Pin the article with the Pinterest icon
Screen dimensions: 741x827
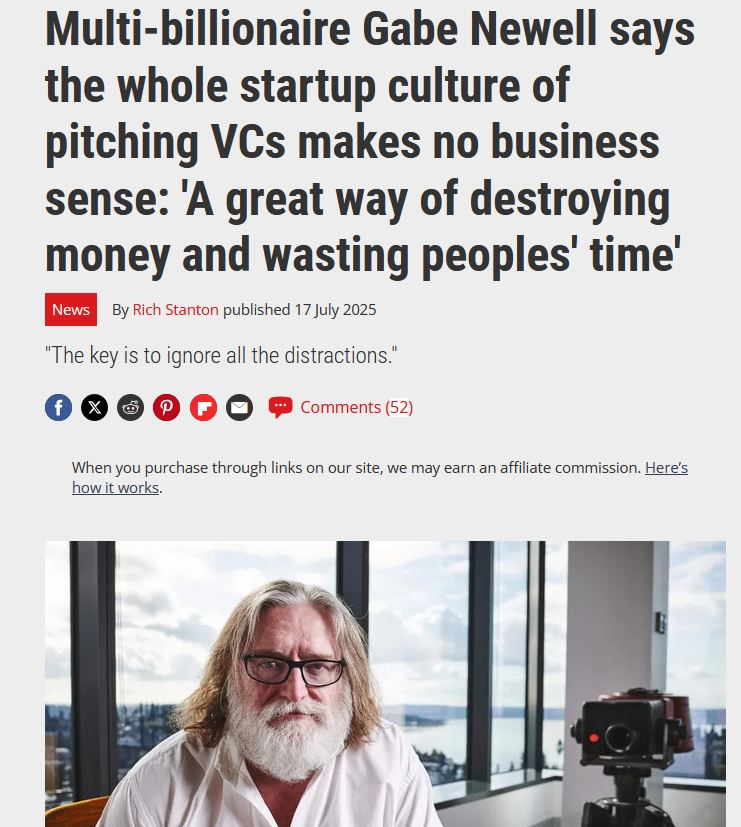167,407
